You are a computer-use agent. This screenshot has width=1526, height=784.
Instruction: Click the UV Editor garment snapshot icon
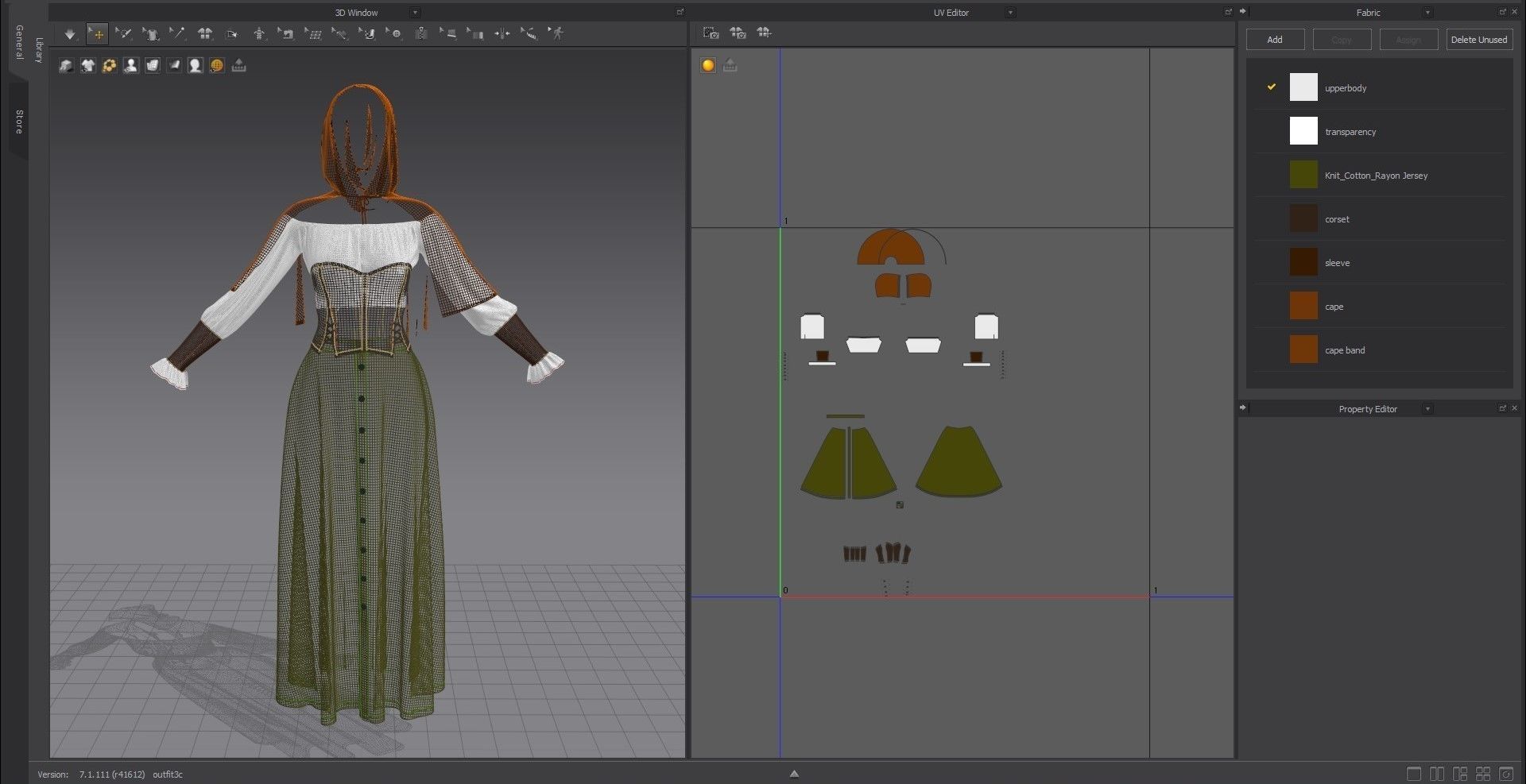(x=738, y=33)
